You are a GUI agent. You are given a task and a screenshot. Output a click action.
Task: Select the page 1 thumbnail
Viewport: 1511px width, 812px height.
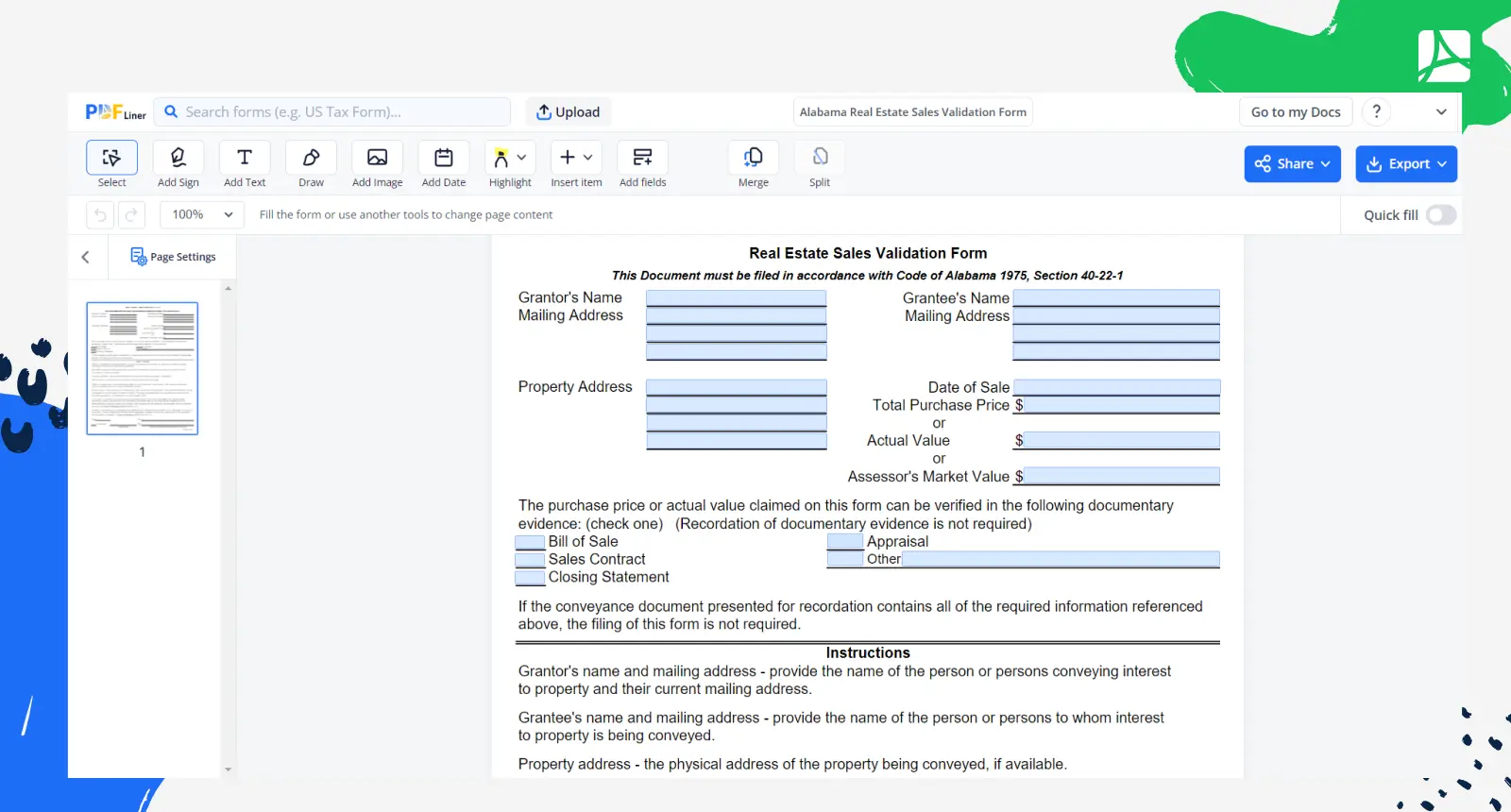143,368
